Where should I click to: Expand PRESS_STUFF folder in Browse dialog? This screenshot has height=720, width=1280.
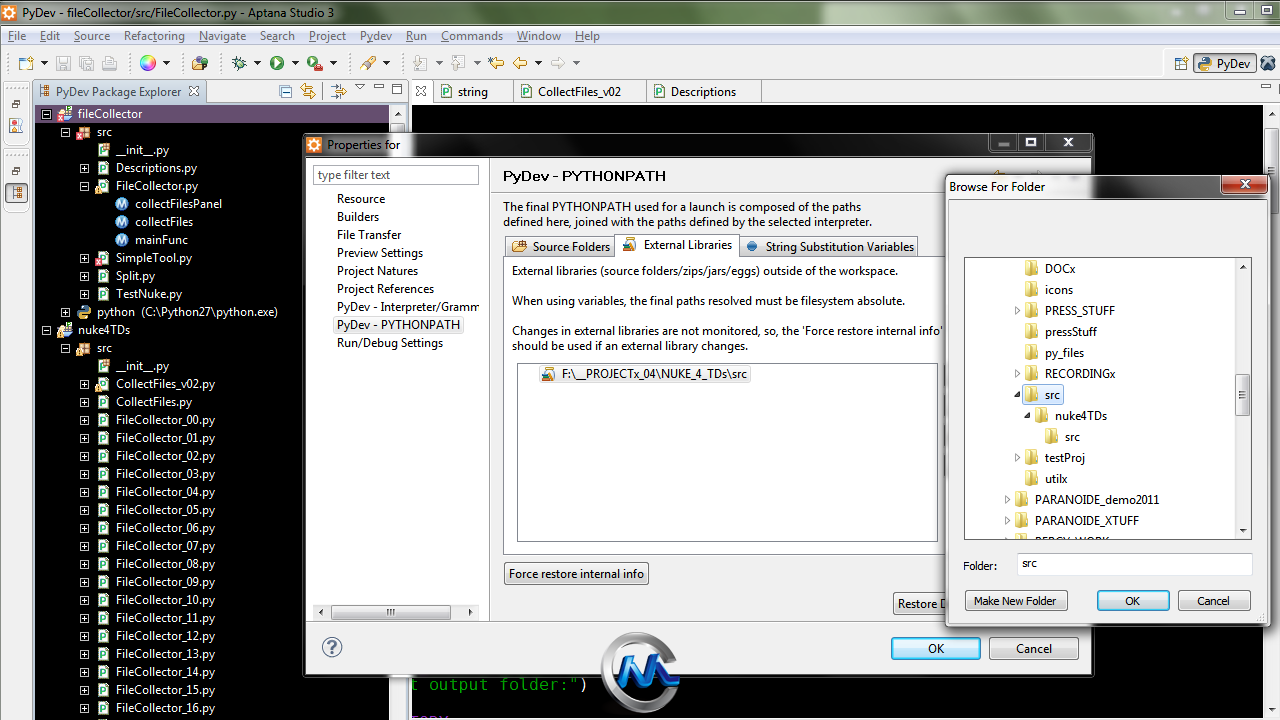tap(1018, 311)
